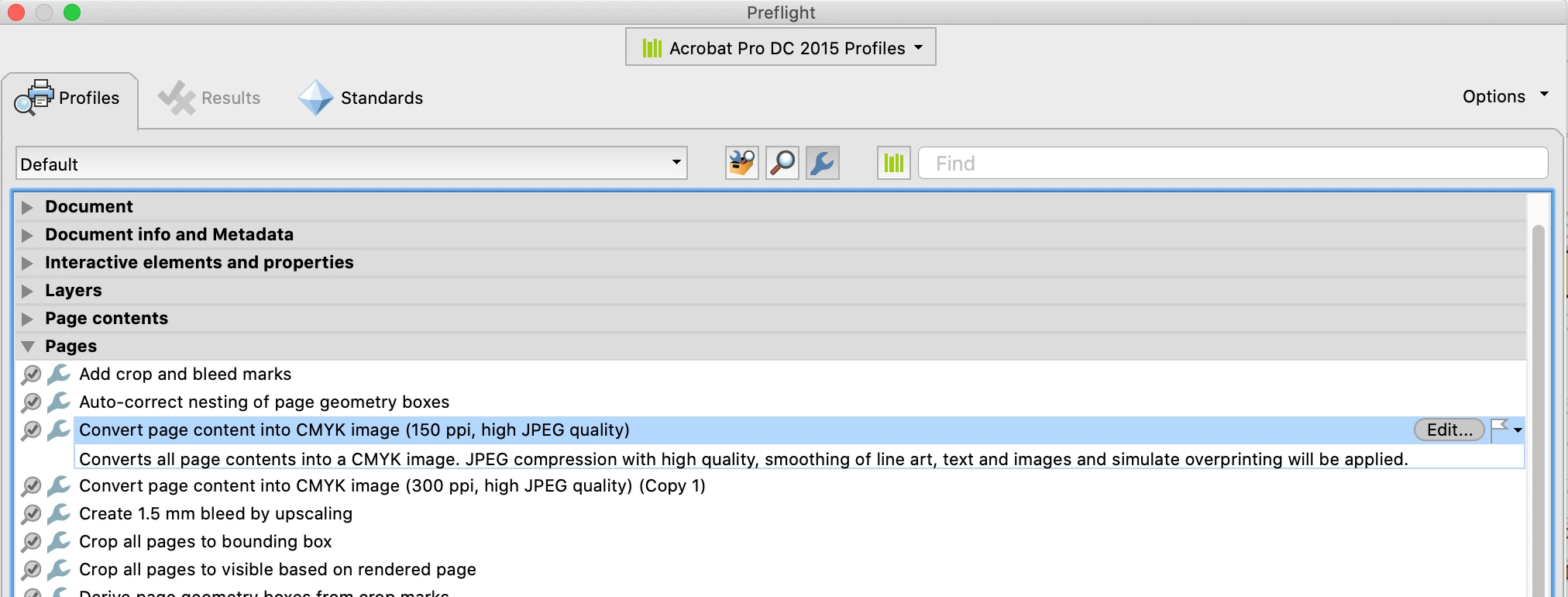The image size is (1568, 597).
Task: Select the 300 ppi CMYK image (Copy 1) fixup
Action: (x=392, y=486)
